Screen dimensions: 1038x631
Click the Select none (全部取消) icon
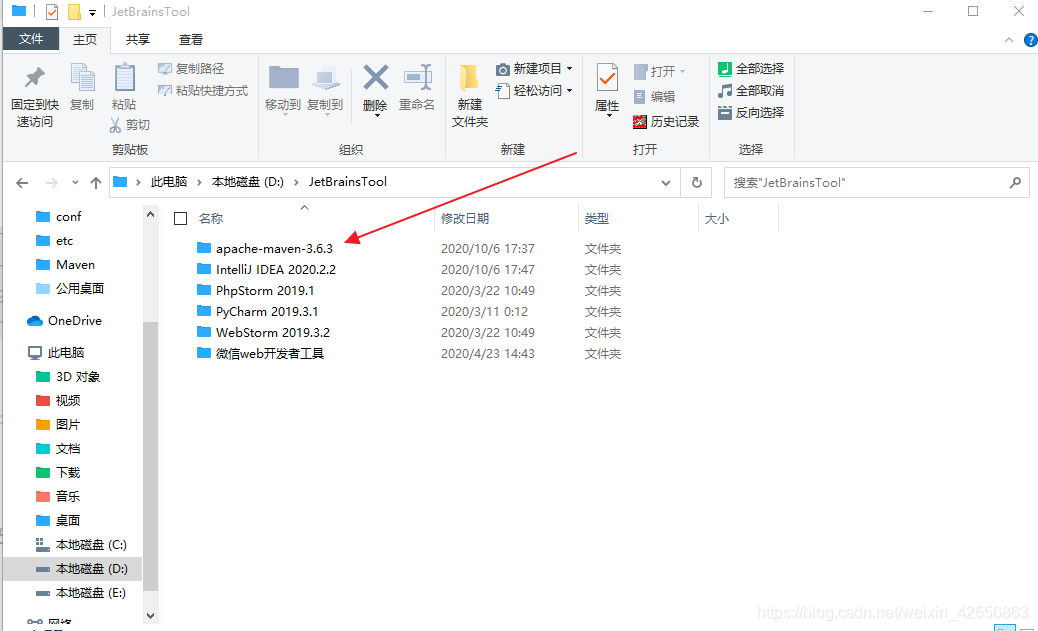[725, 91]
